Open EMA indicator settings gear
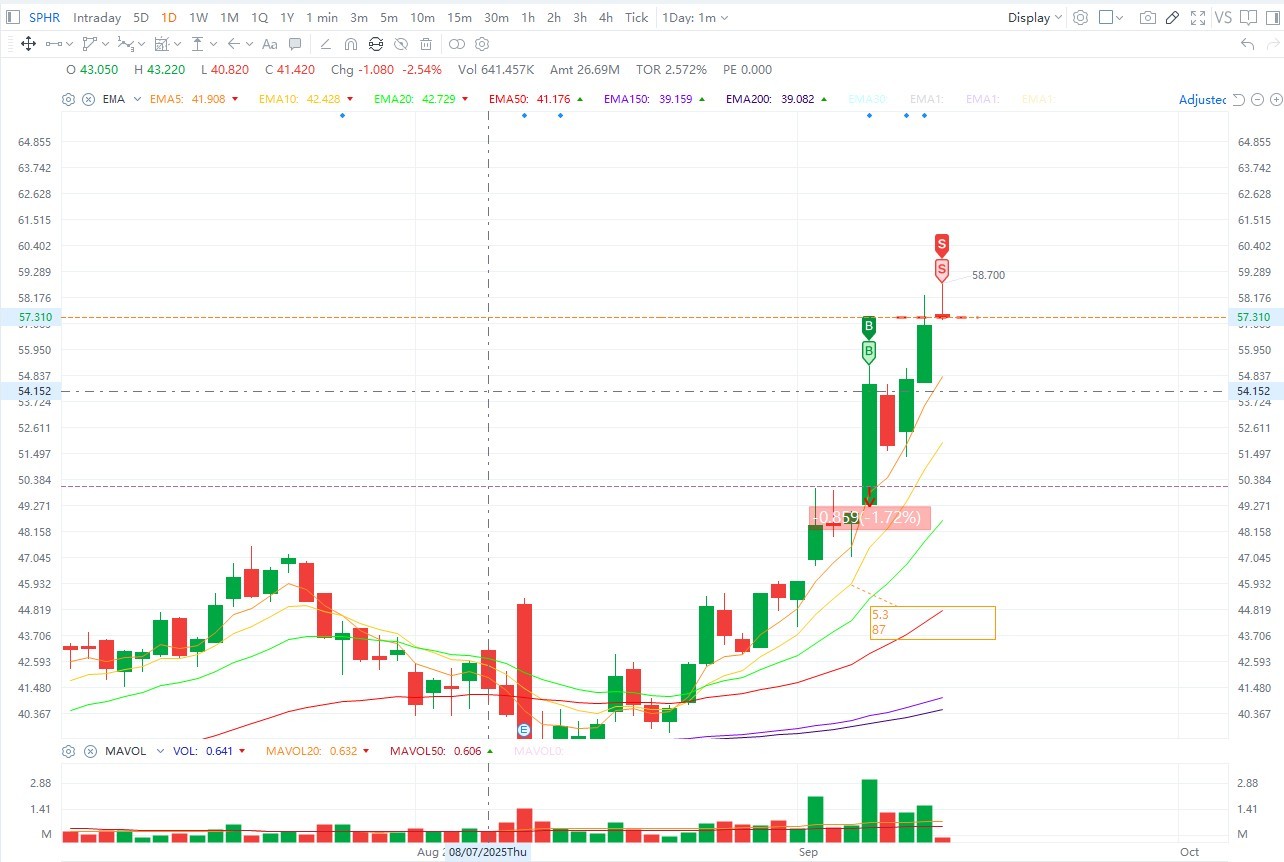This screenshot has height=862, width=1284. tap(68, 99)
